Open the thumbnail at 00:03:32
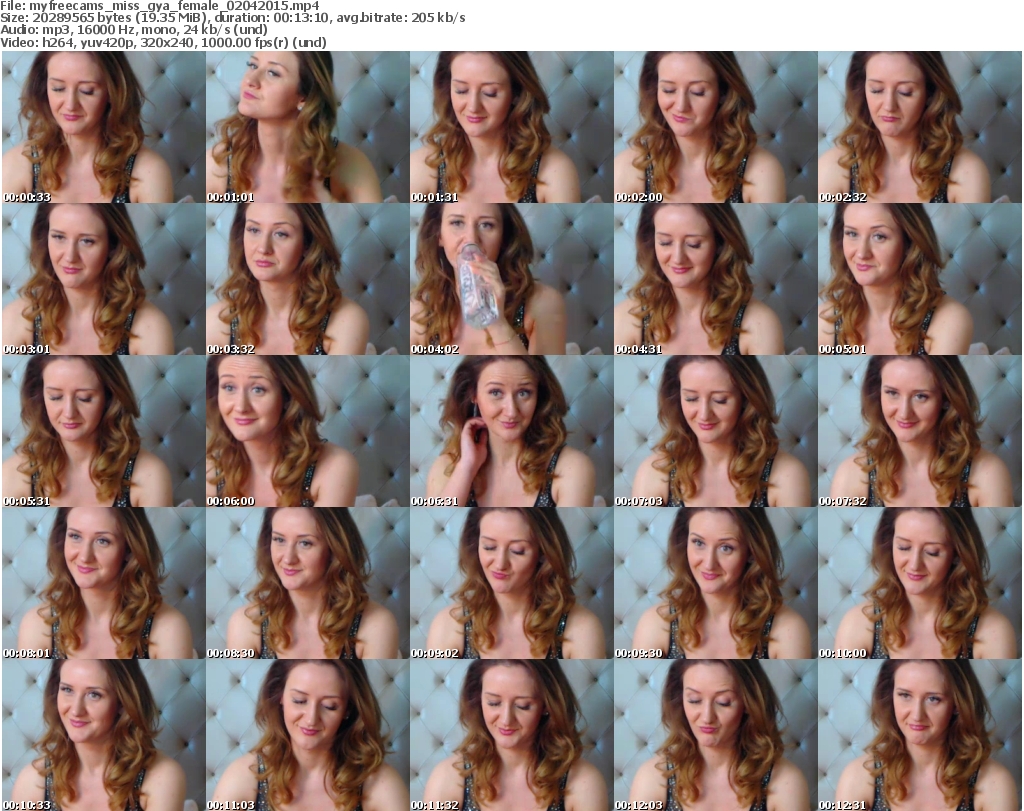Viewport: 1024px width, 811px height. (308, 279)
